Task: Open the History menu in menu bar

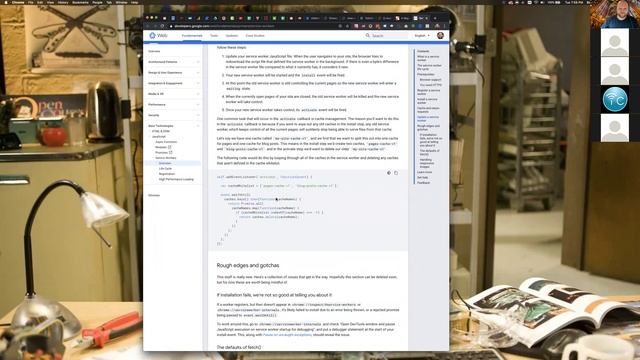Action: [x=63, y=2]
